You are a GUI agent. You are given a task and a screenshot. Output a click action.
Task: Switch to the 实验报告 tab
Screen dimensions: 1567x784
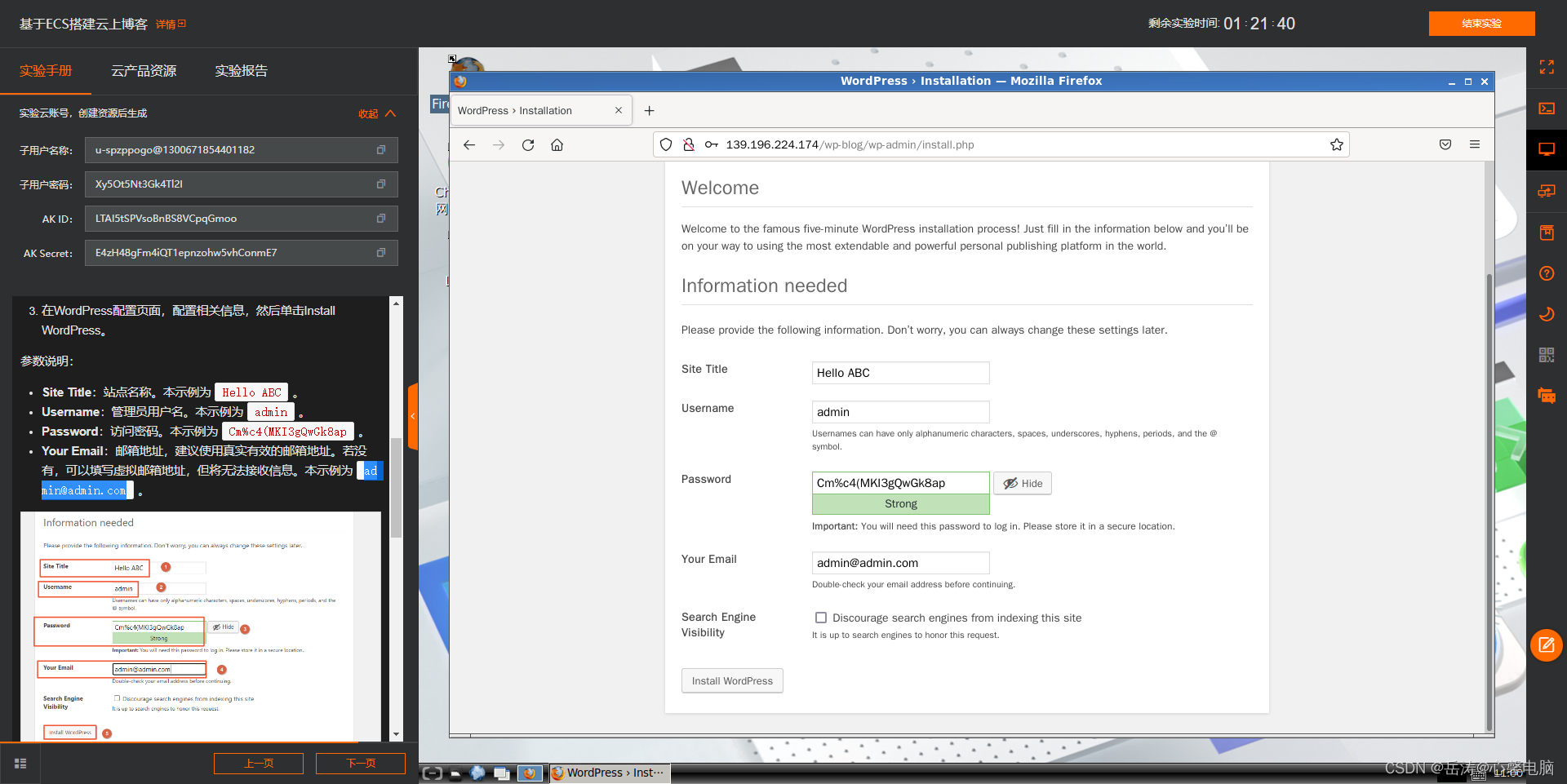(x=242, y=71)
